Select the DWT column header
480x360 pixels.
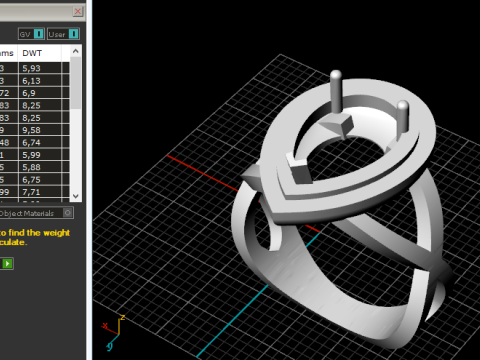coord(40,53)
